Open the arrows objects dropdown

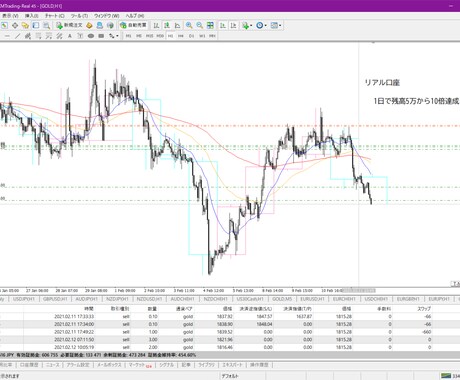[113, 36]
